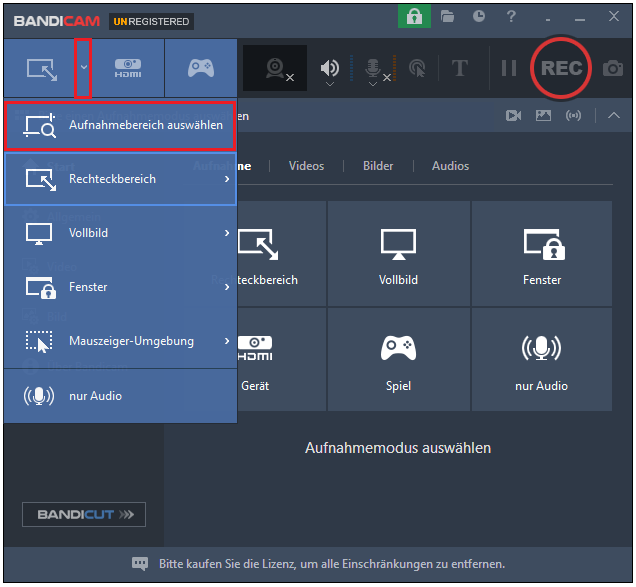Expand the speaker settings arrow

coord(330,84)
